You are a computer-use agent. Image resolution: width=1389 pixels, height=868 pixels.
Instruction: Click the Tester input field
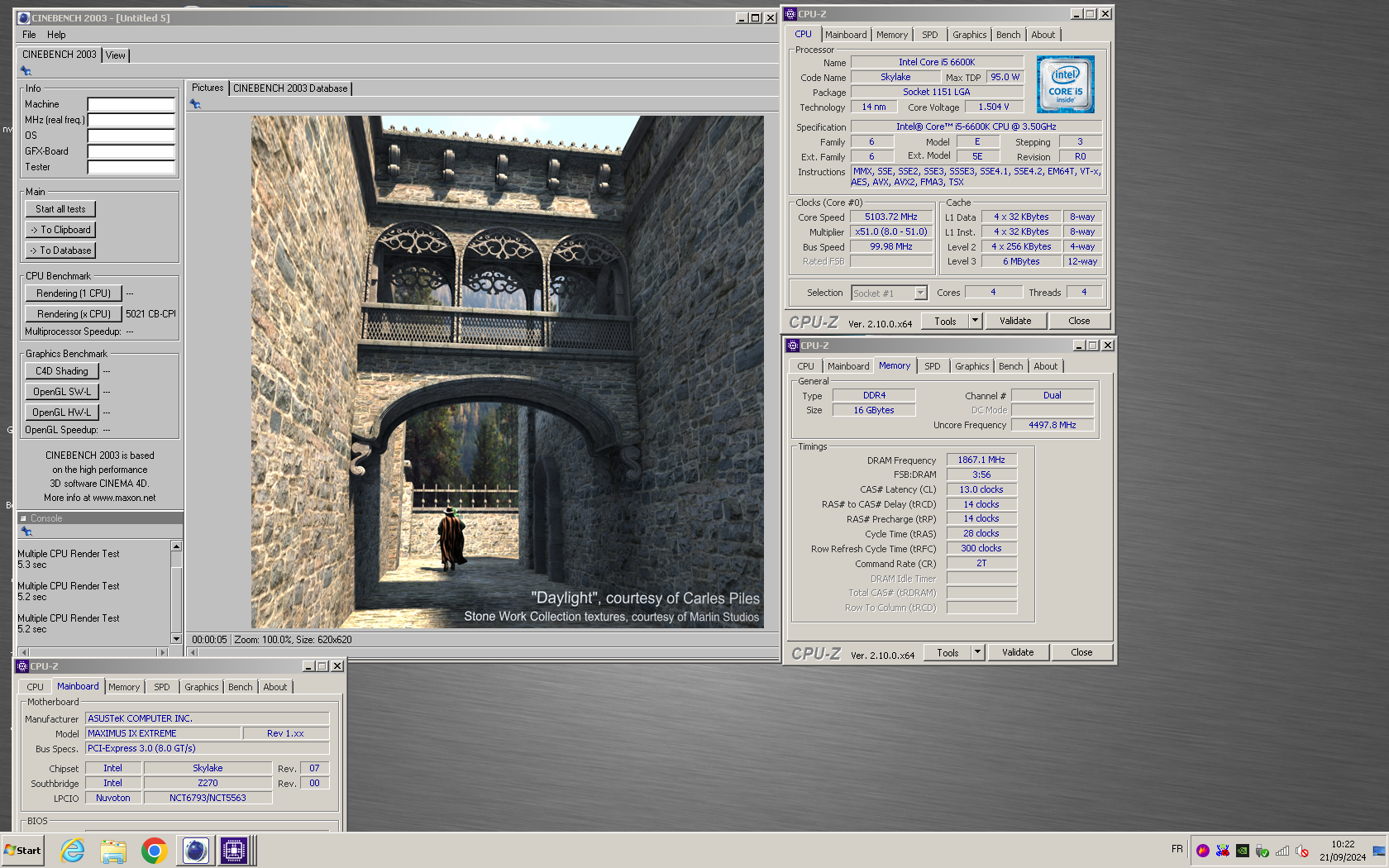131,167
